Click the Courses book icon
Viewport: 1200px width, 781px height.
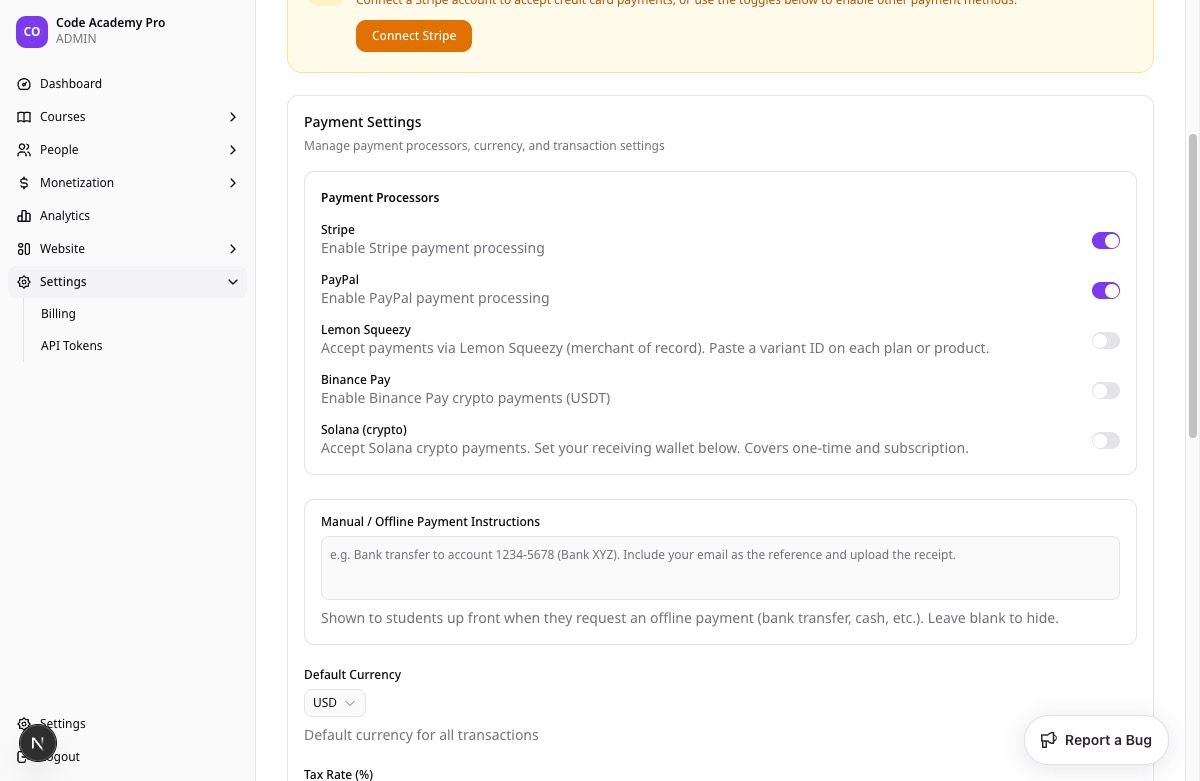pos(24,117)
